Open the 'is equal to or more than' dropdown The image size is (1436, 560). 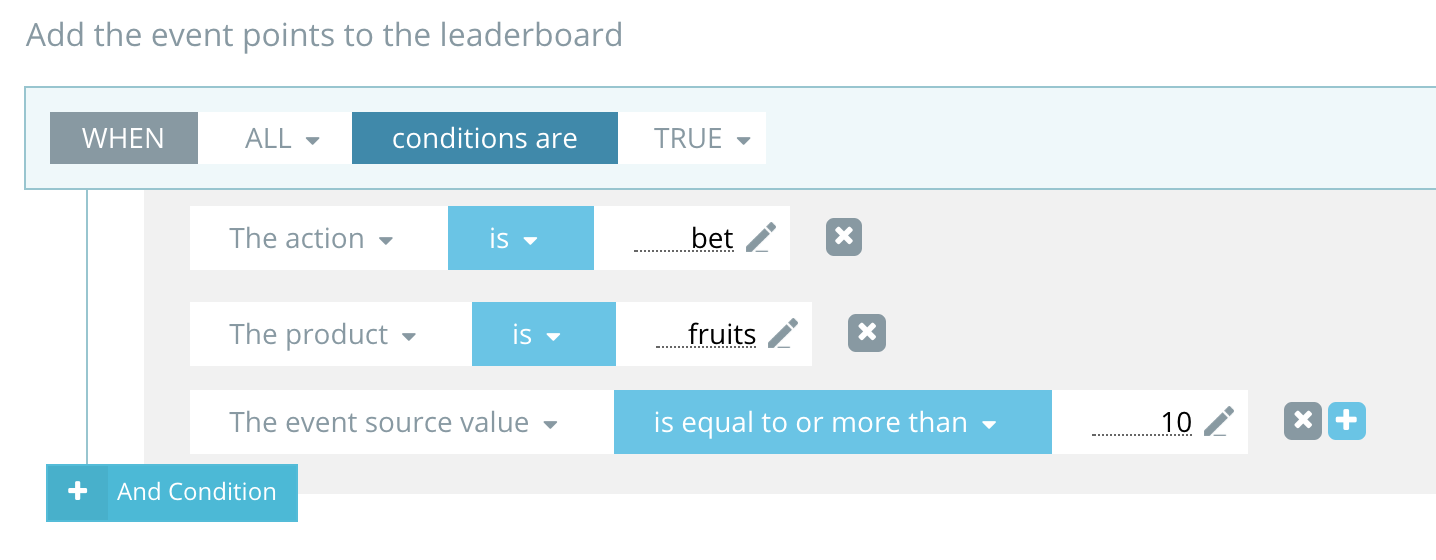pos(825,423)
